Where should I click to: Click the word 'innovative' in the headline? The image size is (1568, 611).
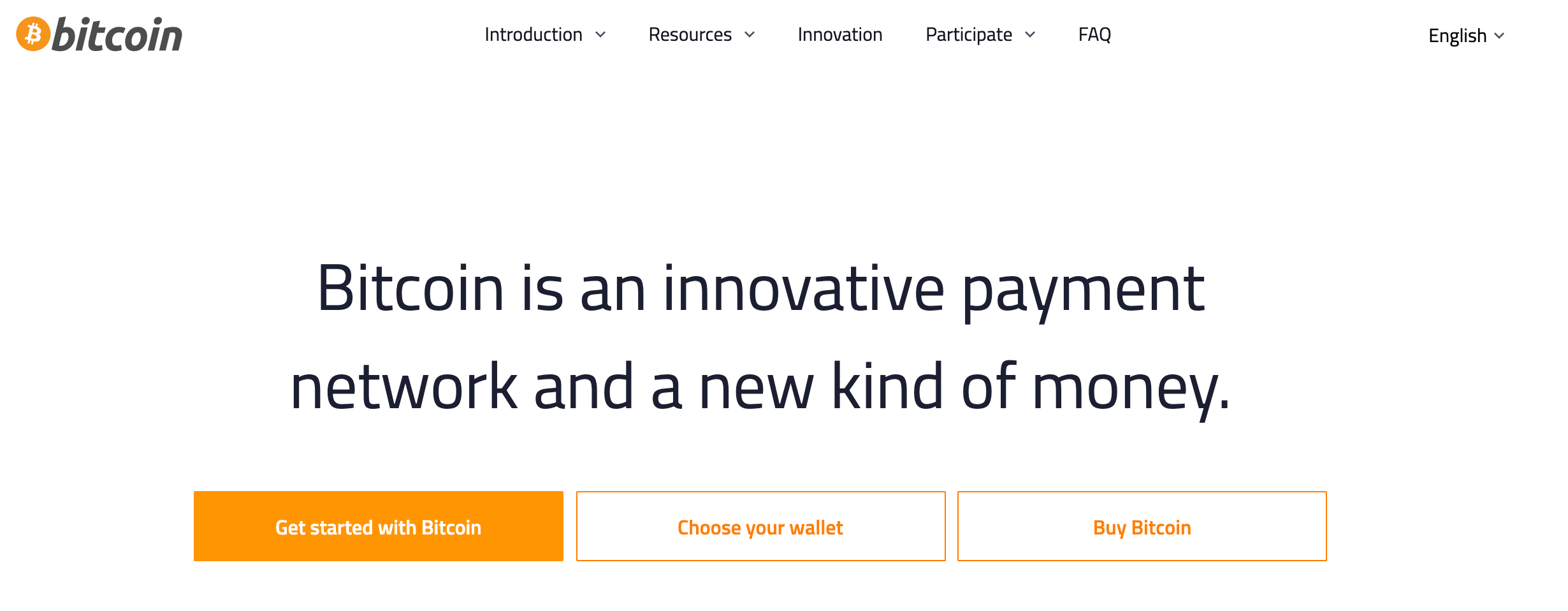point(804,289)
